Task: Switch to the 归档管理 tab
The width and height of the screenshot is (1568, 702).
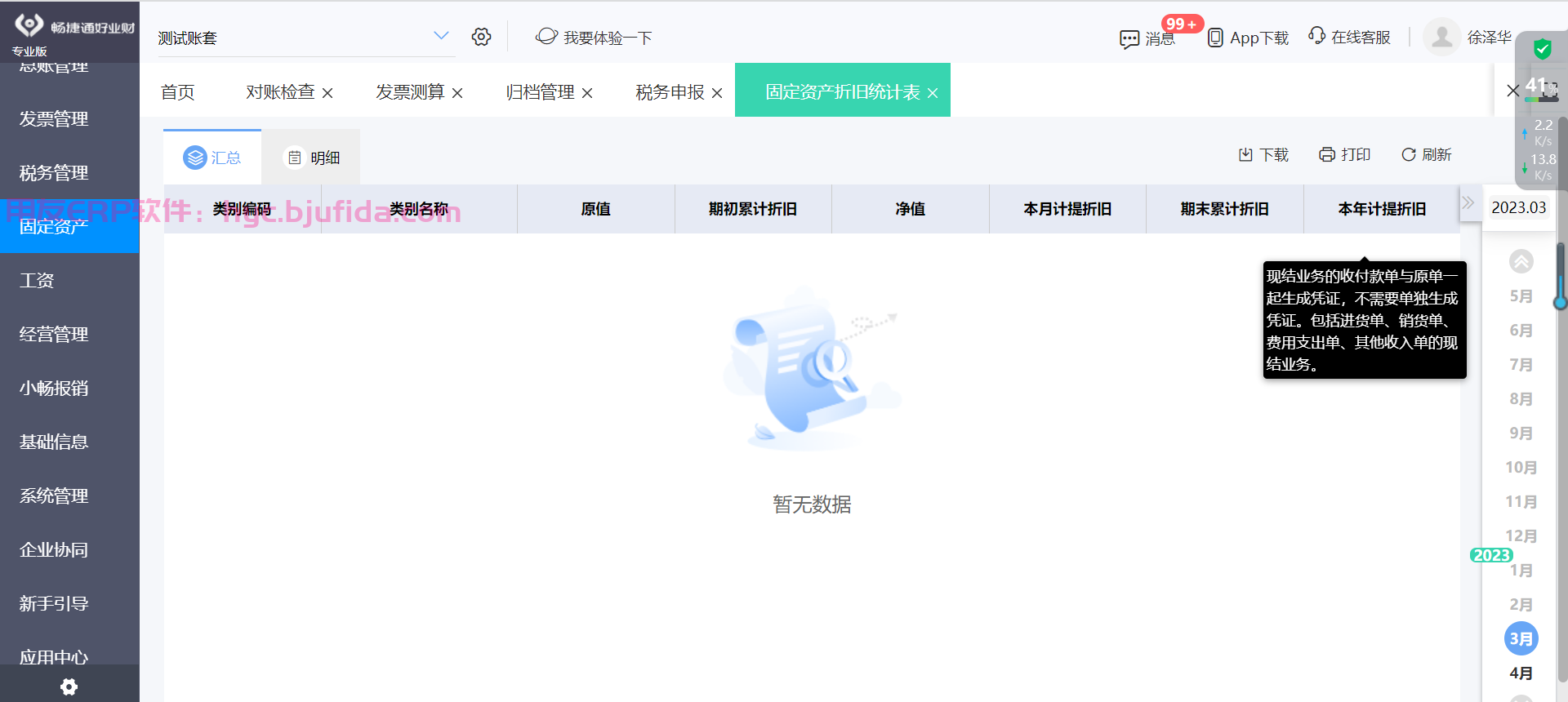Action: (x=540, y=91)
